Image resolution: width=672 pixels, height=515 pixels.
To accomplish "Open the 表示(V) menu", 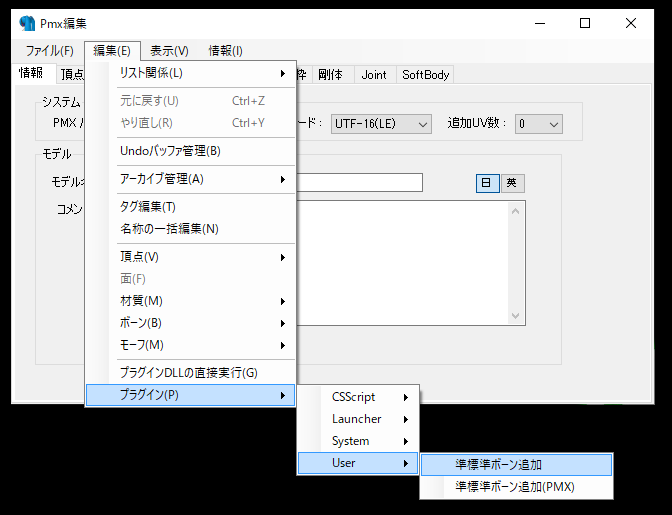I will tap(169, 51).
